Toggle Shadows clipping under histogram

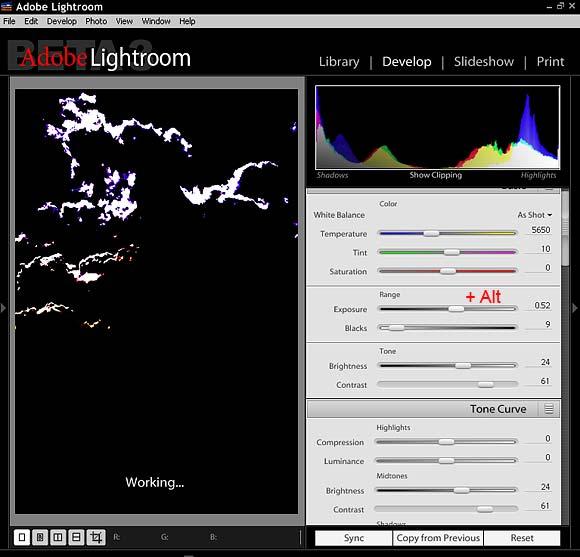point(332,175)
